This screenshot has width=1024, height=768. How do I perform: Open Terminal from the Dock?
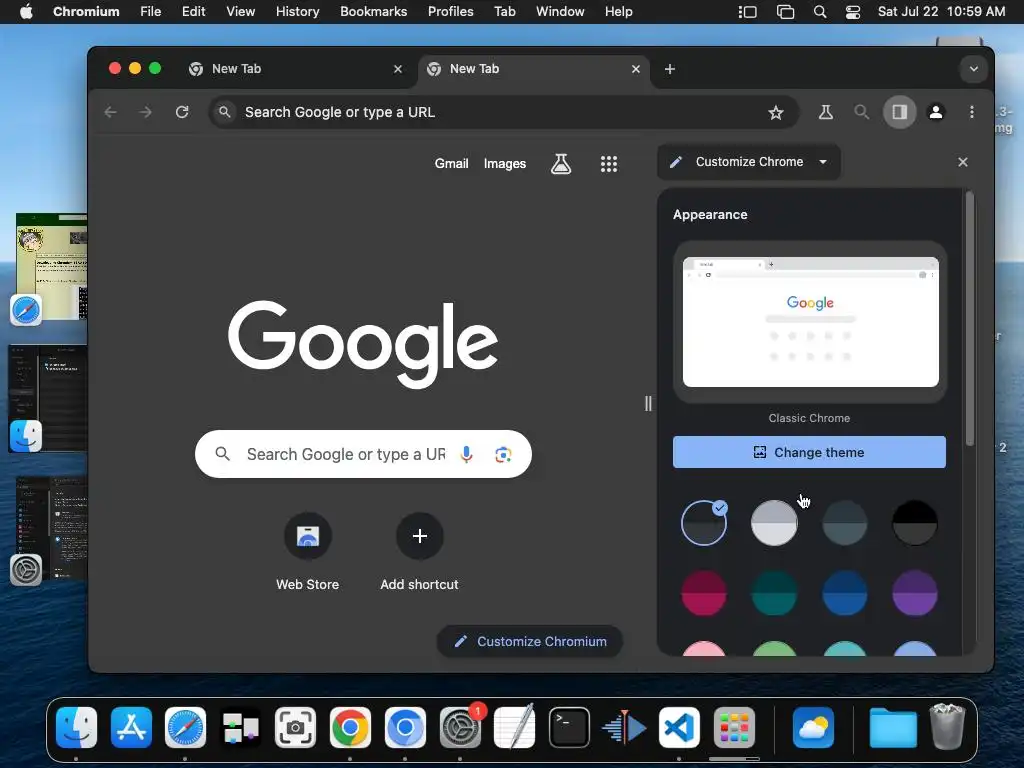[x=569, y=727]
